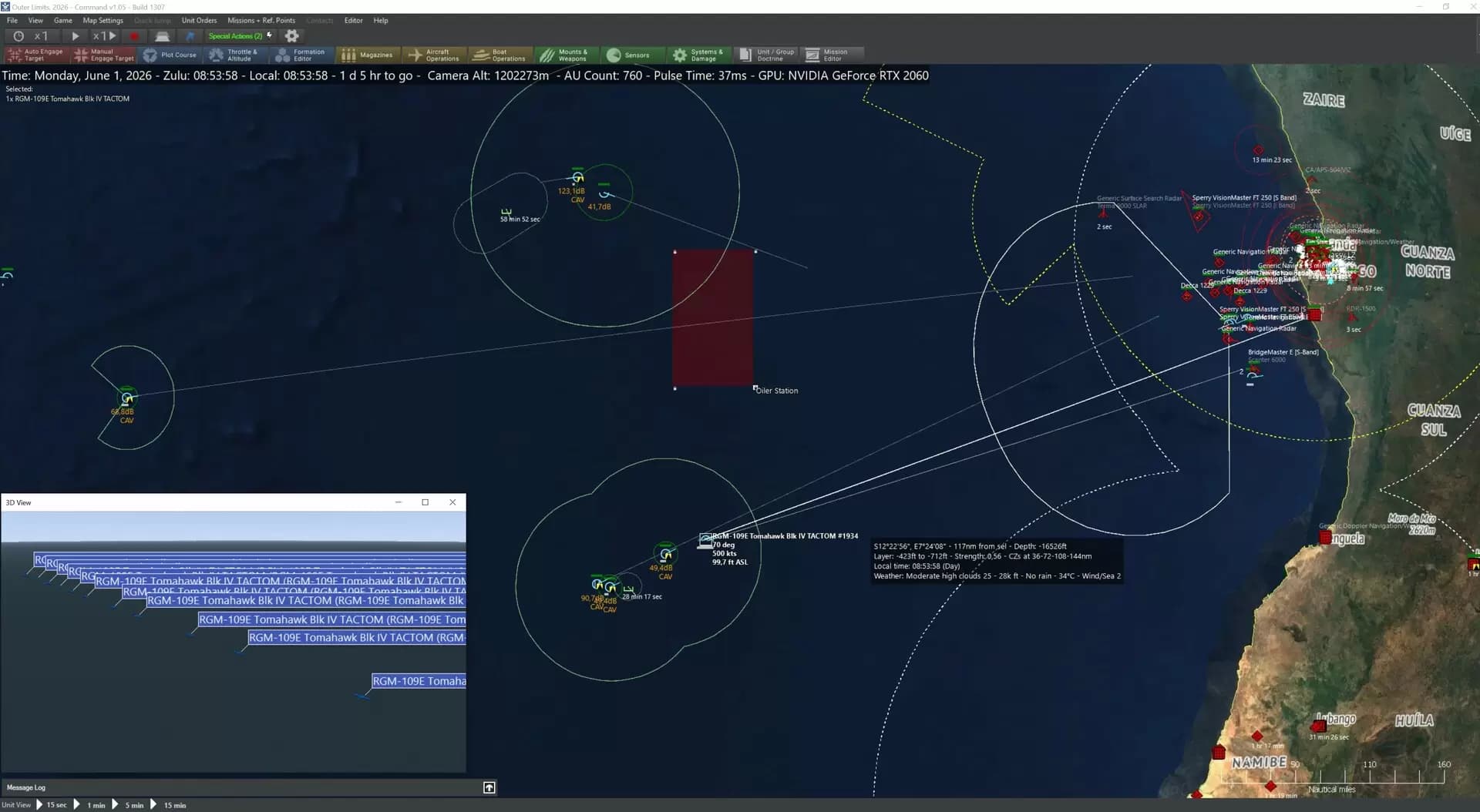Click the time compression clock icon
Viewport: 1480px width, 812px height.
[18, 36]
